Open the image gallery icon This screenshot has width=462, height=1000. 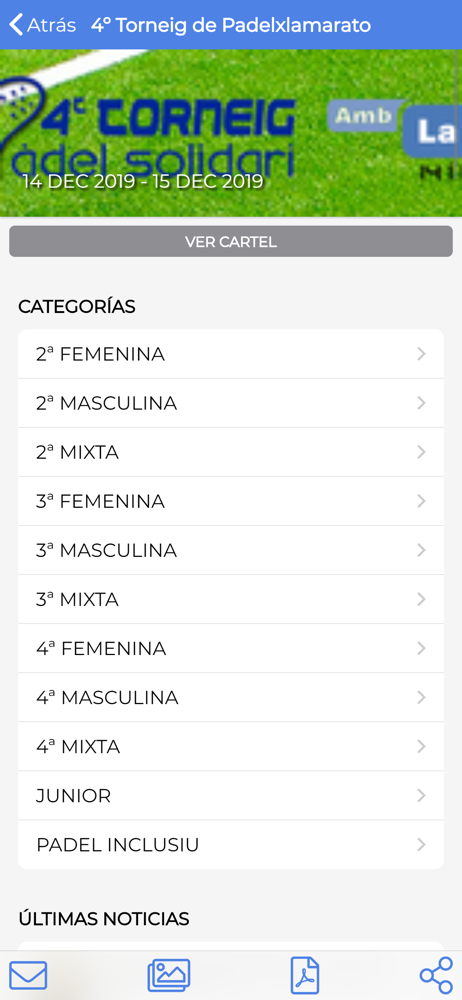click(x=169, y=975)
